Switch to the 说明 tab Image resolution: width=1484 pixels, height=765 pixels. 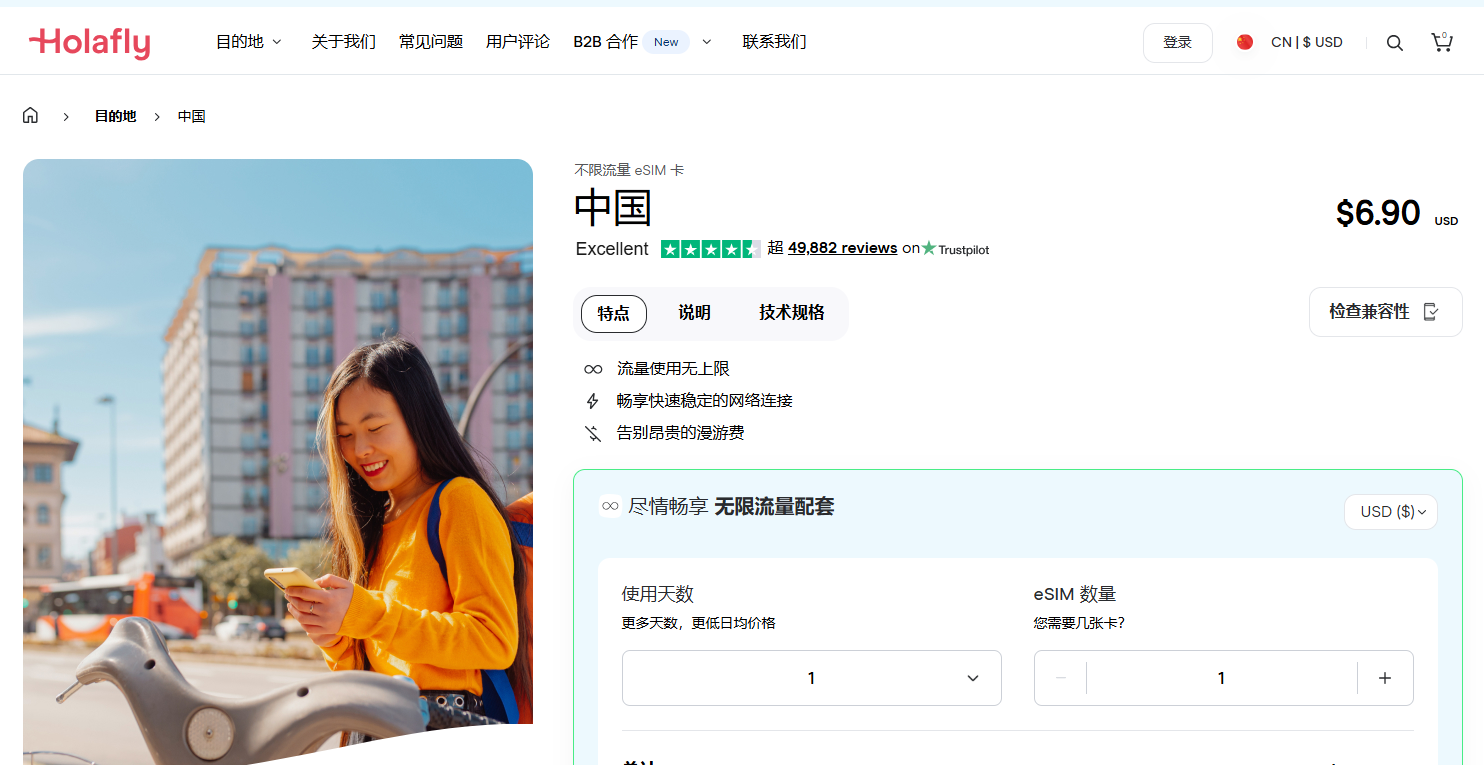pyautogui.click(x=694, y=313)
